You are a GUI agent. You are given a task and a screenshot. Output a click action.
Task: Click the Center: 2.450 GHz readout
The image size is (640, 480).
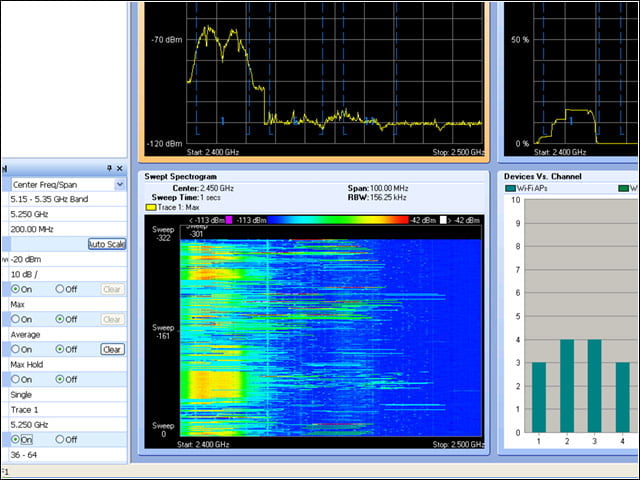[x=203, y=188]
